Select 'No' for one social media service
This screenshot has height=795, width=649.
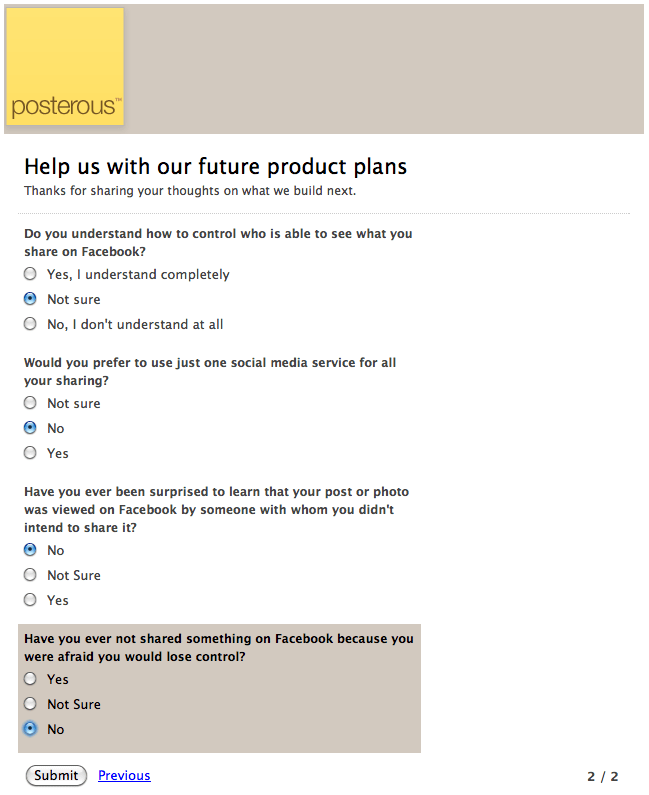coord(30,428)
